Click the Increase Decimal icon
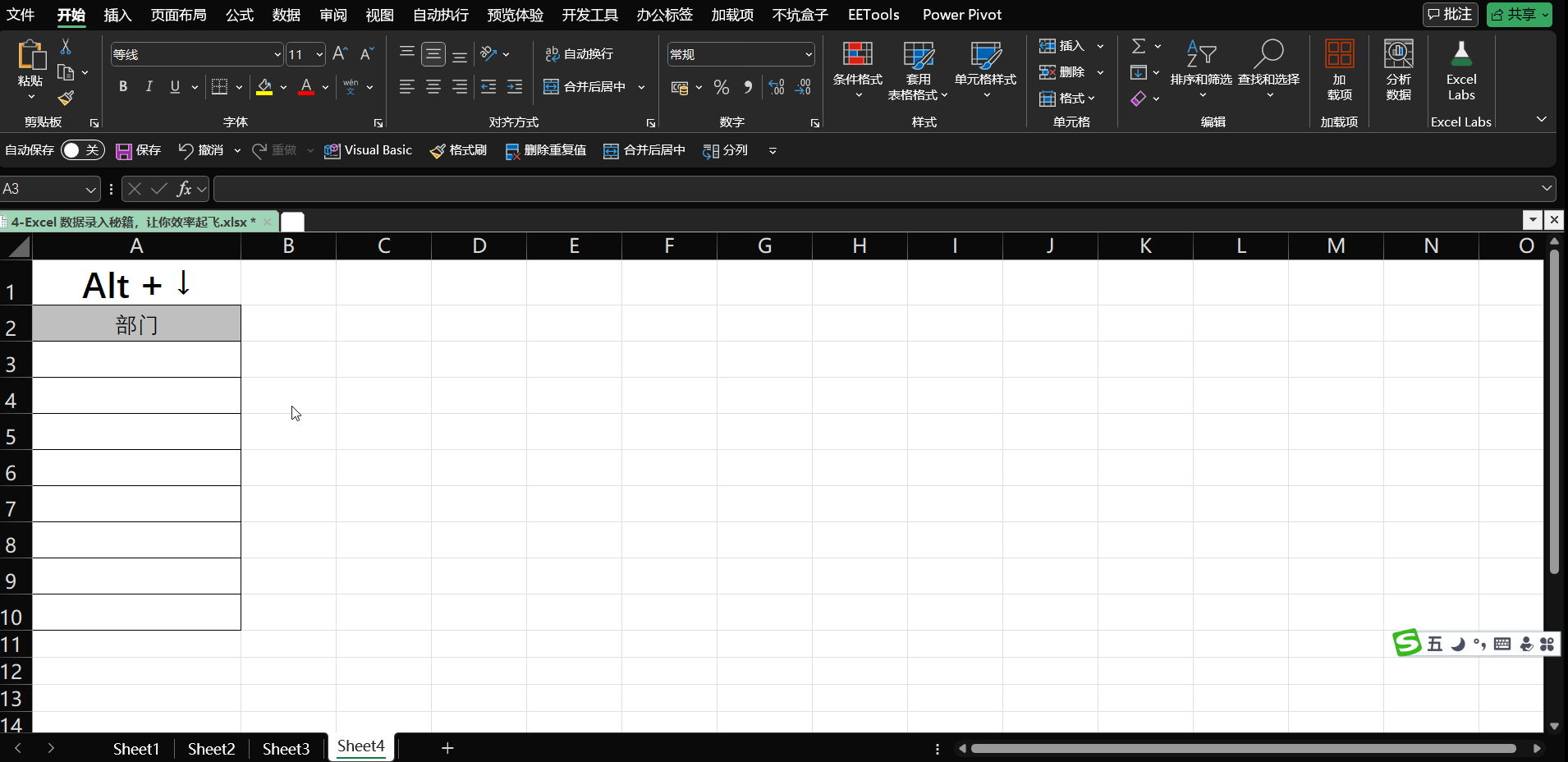This screenshot has width=1568, height=762. coord(777,87)
